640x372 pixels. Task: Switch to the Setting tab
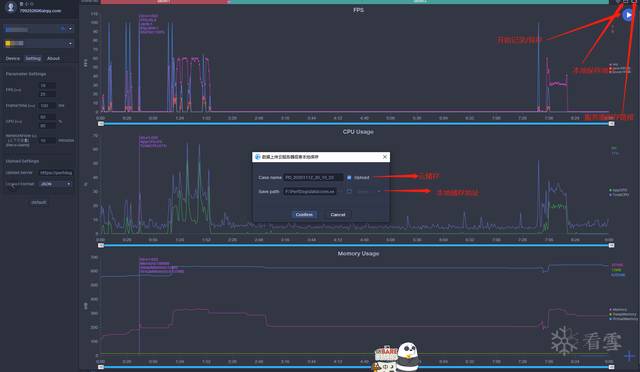pyautogui.click(x=33, y=58)
